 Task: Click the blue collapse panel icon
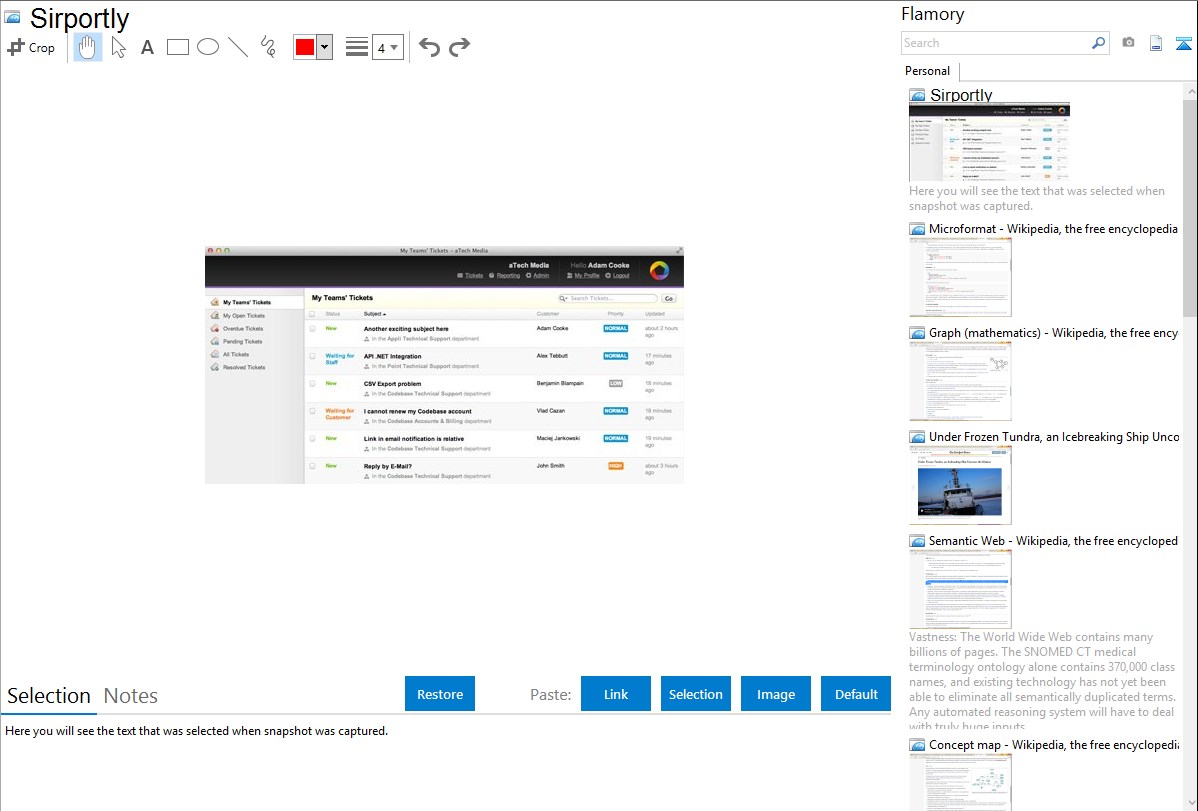pyautogui.click(x=1183, y=43)
